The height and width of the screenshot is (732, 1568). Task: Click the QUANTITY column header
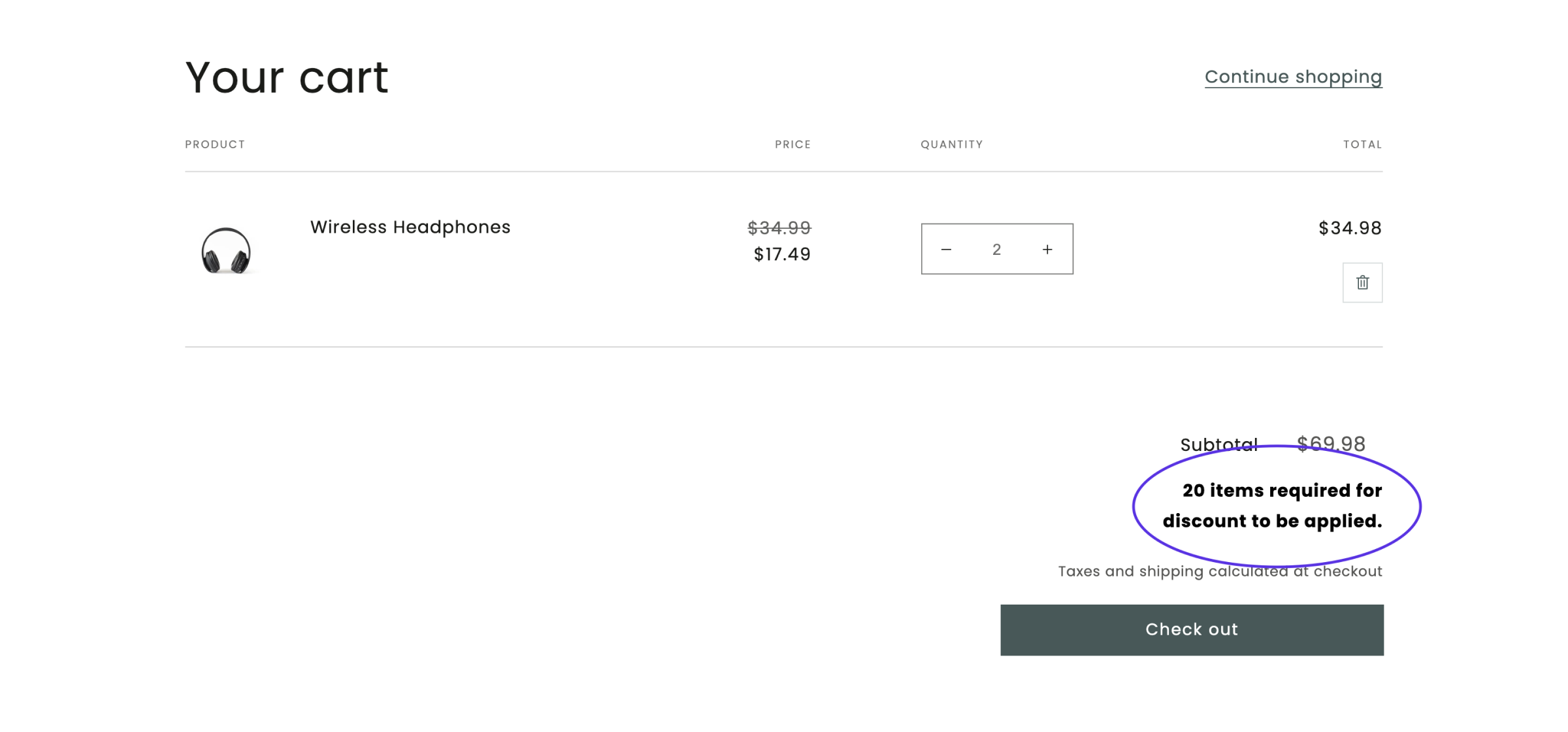click(951, 144)
